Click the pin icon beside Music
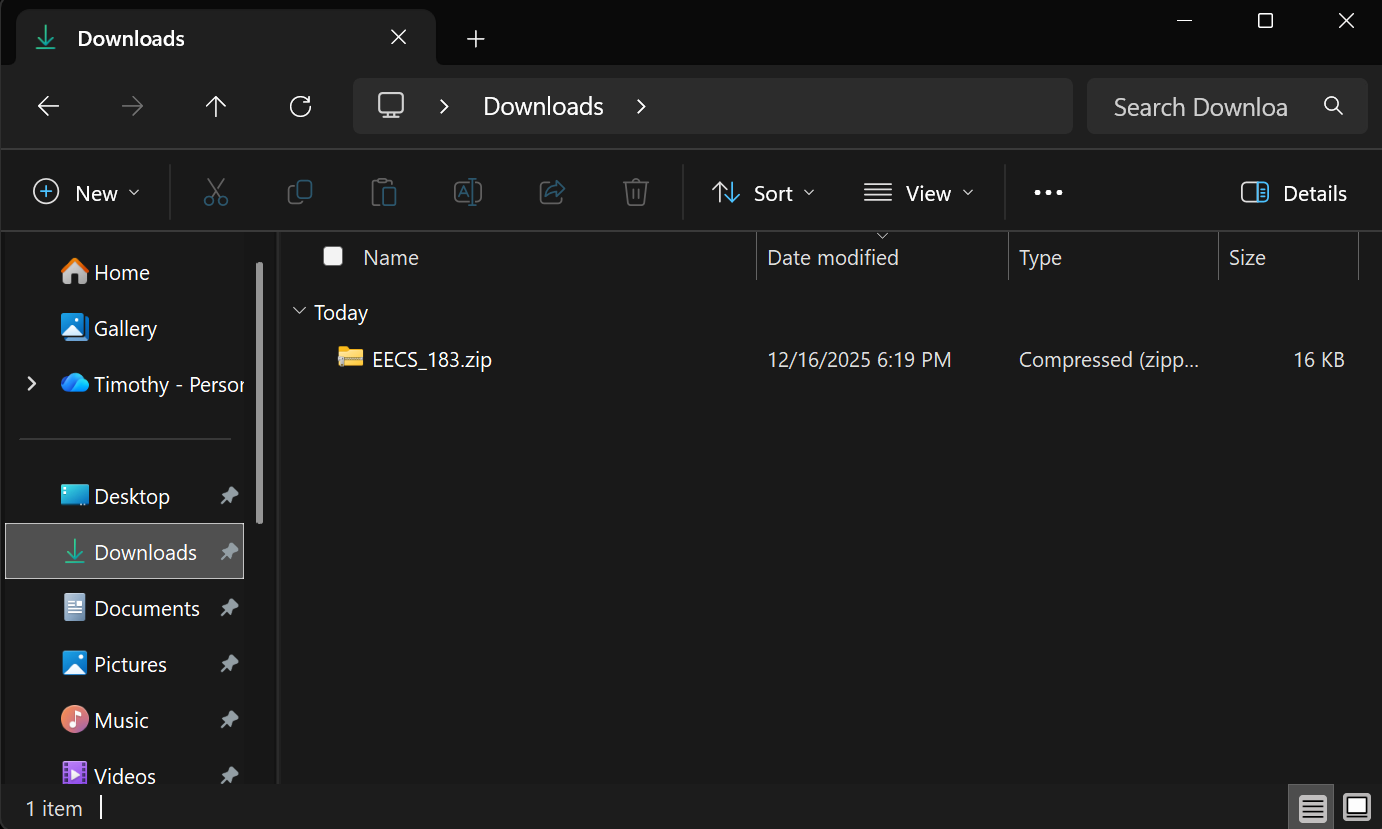Screen dimensions: 1382x829 pyautogui.click(x=229, y=720)
